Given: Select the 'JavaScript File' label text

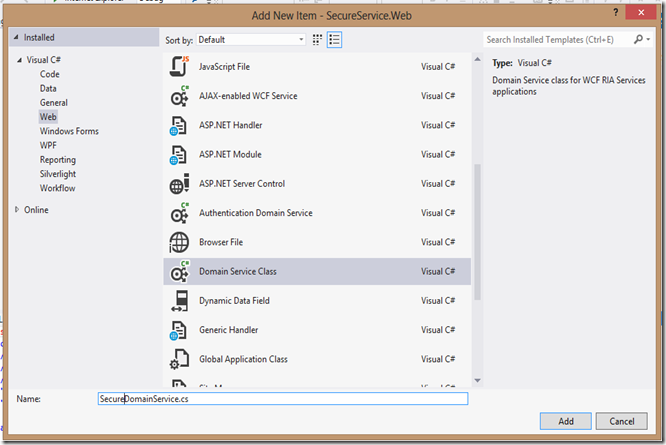Looking at the screenshot, I should 224,67.
